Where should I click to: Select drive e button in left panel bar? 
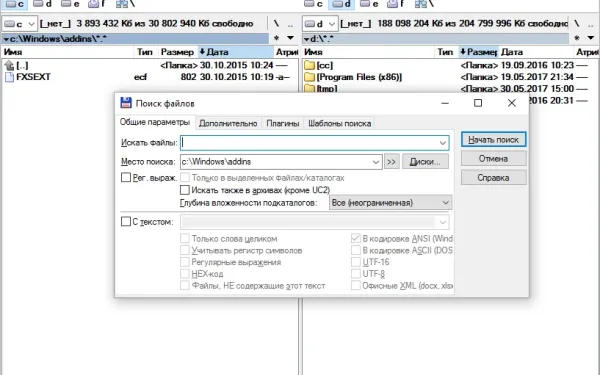click(70, 4)
